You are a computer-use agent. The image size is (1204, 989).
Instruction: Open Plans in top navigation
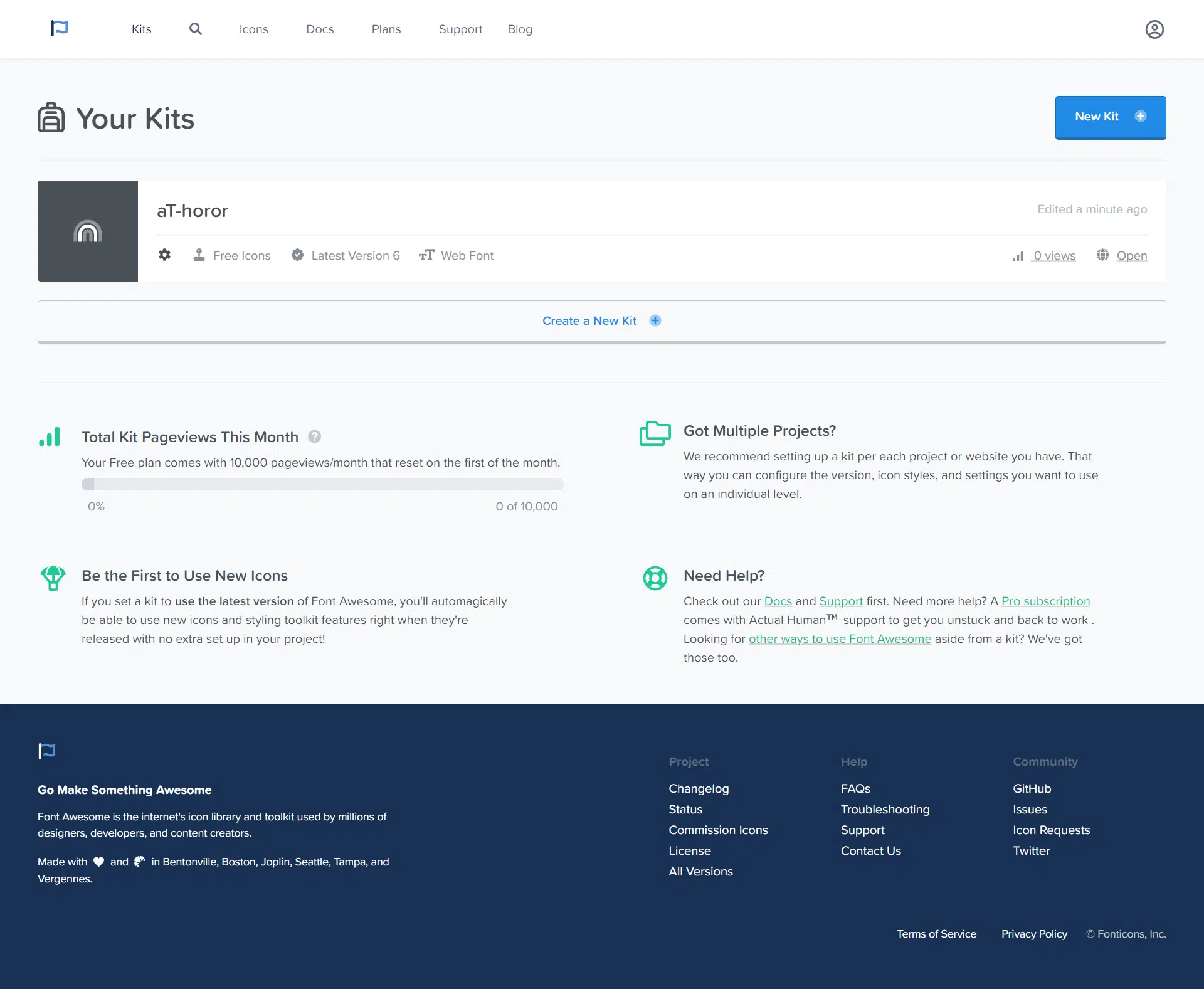[386, 29]
